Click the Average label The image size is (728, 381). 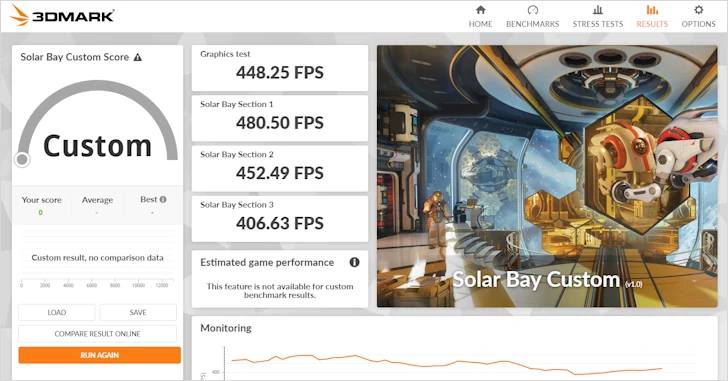(98, 200)
